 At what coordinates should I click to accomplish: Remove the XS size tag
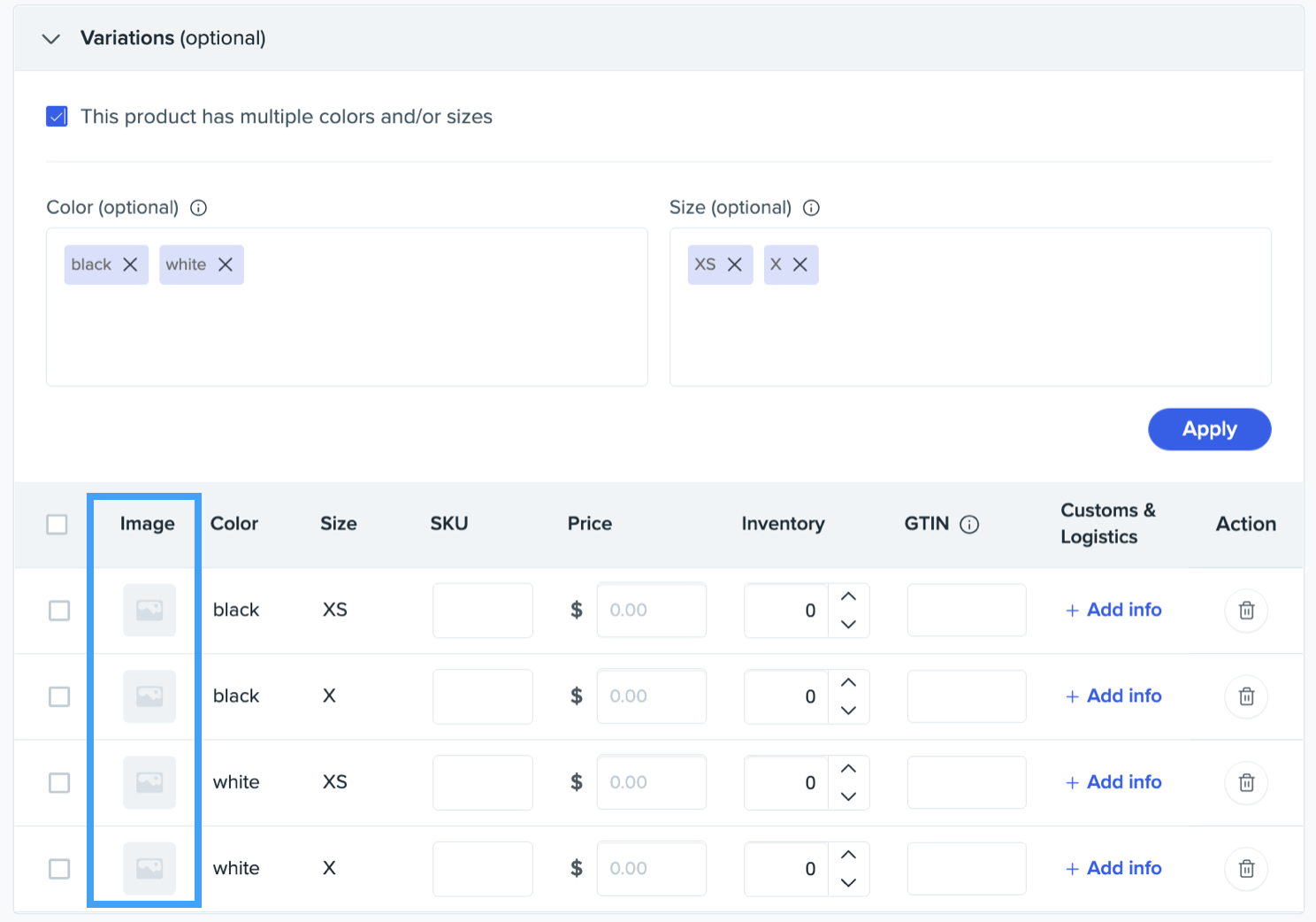(734, 265)
